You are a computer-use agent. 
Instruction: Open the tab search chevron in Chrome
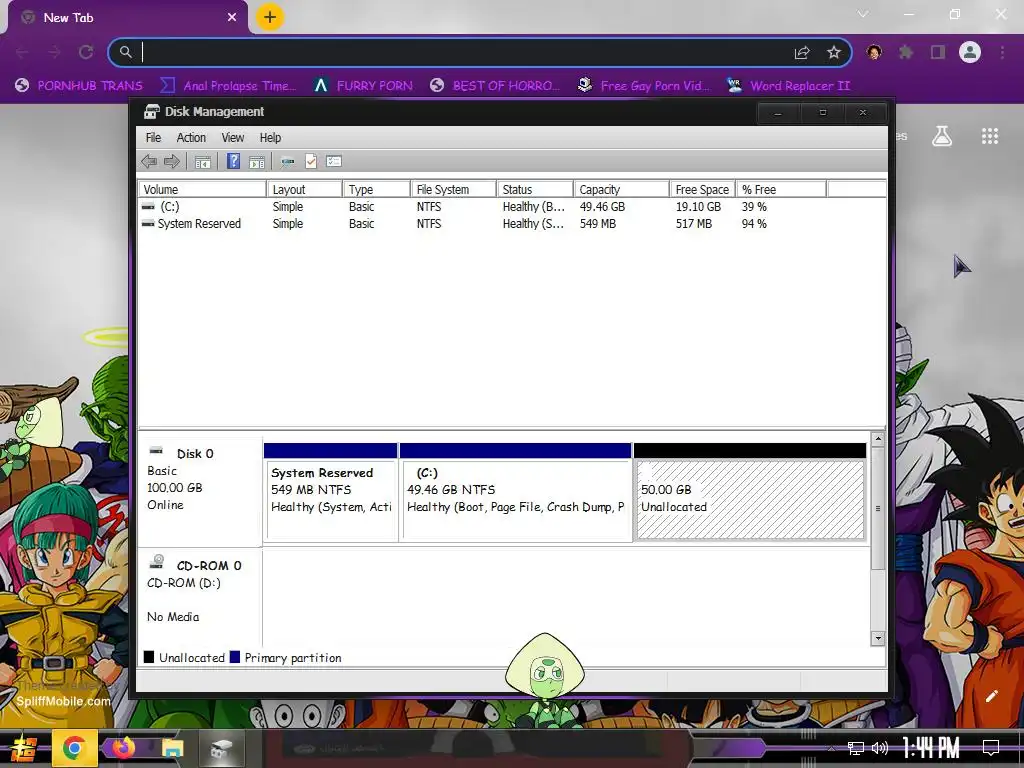(863, 14)
